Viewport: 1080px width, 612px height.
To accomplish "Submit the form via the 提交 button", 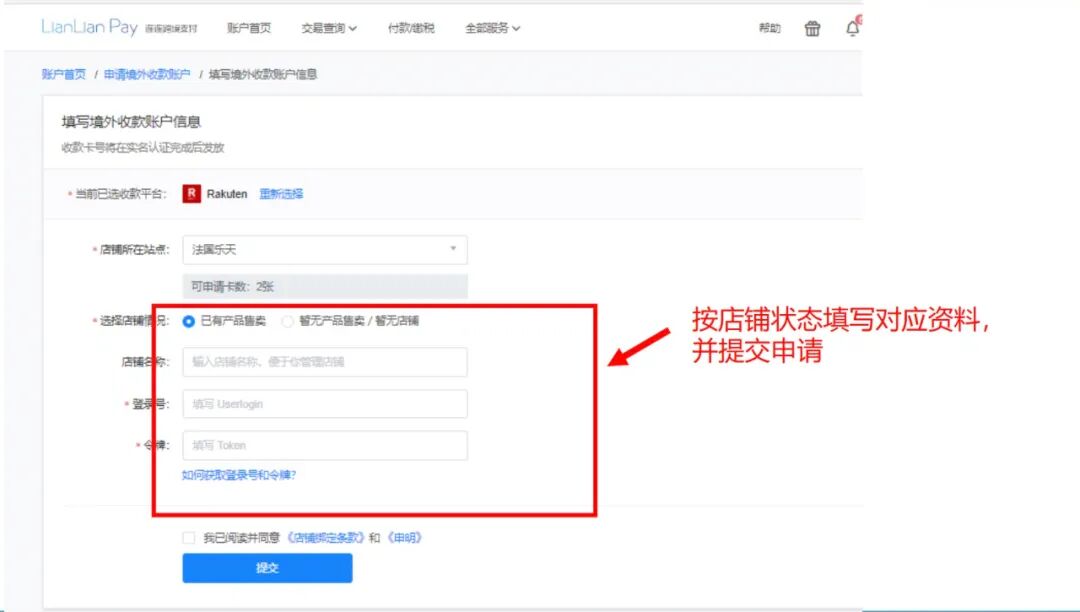I will 267,568.
